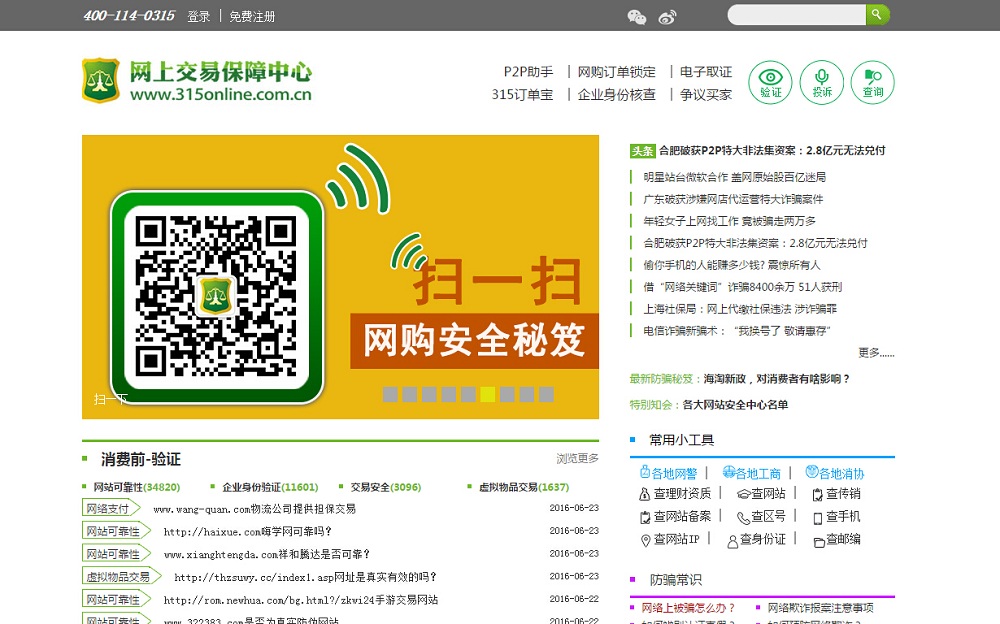Open 各地工商 tool icon link

tap(752, 473)
